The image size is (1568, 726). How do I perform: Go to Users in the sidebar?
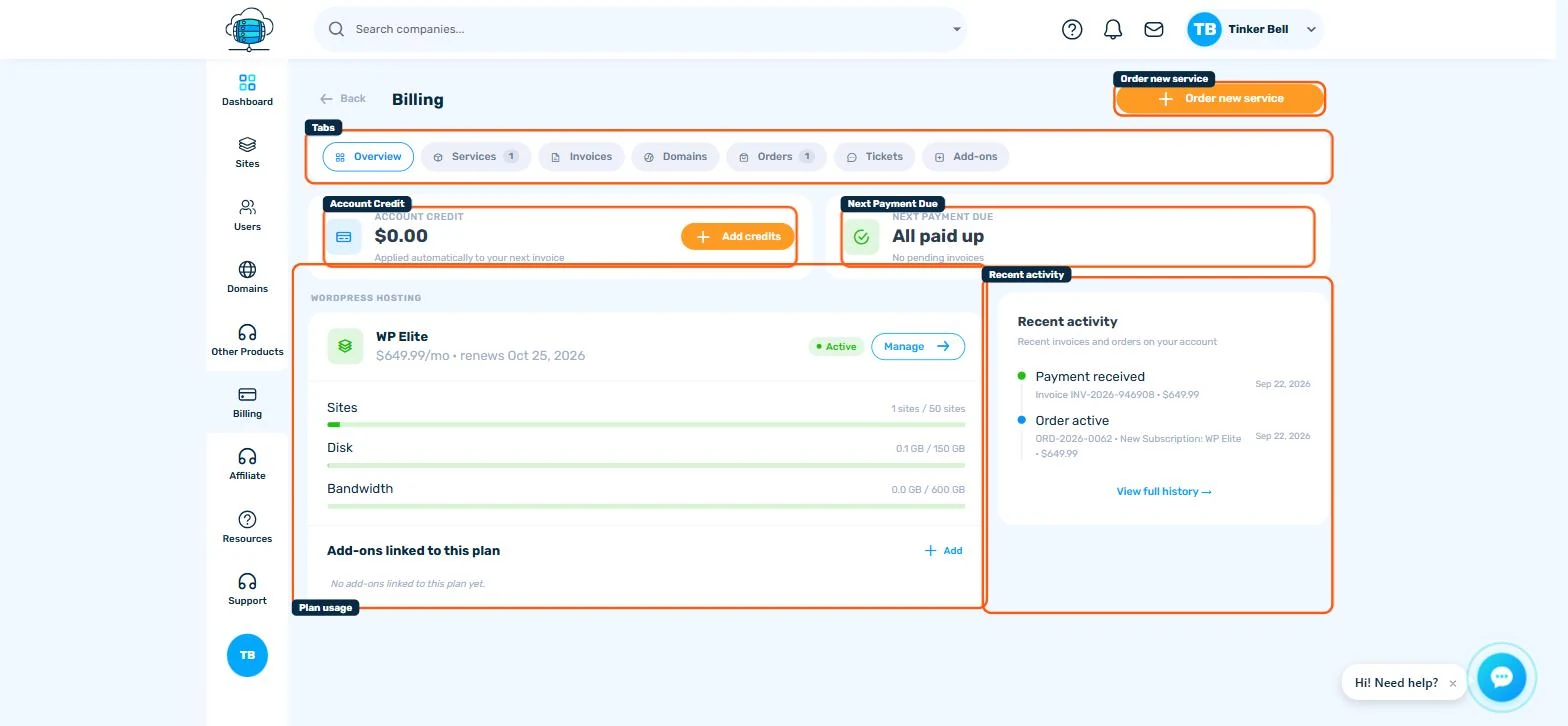click(247, 215)
